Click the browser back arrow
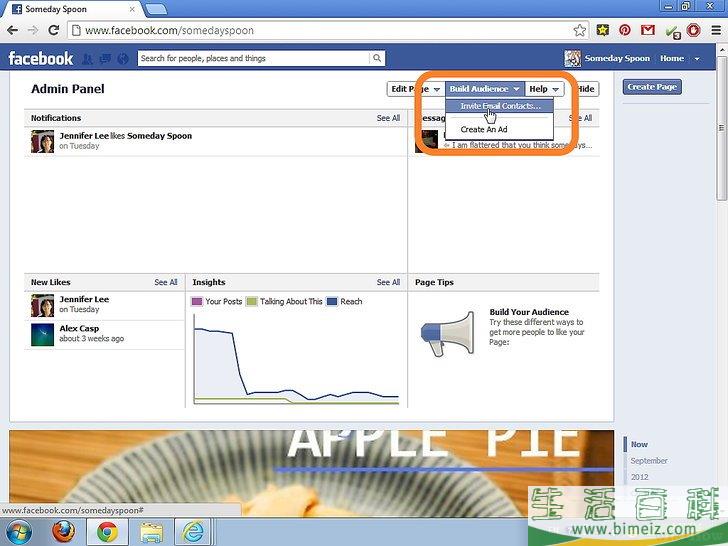The width and height of the screenshot is (728, 546). 12,31
